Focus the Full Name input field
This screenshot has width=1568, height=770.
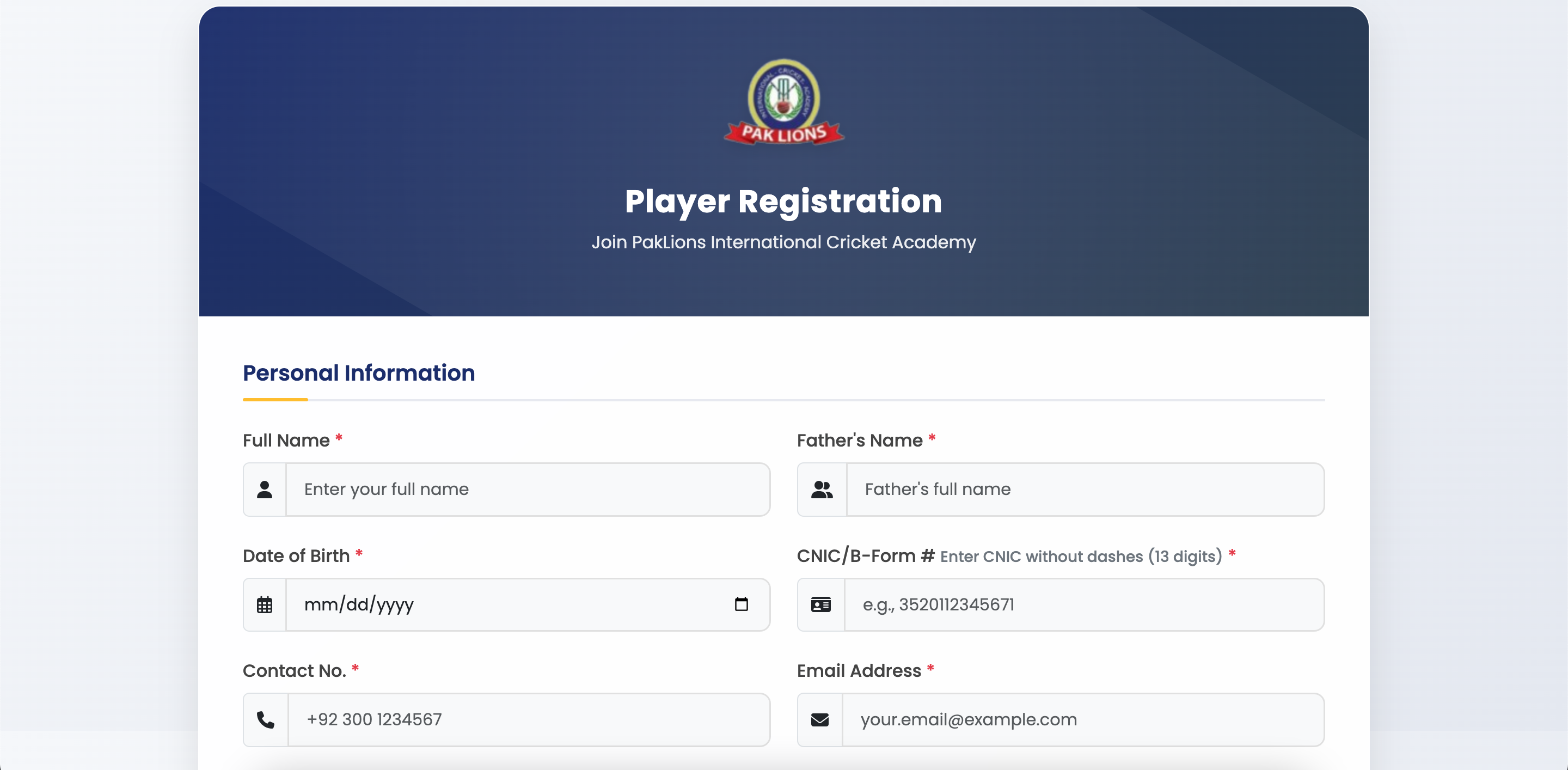(x=527, y=490)
